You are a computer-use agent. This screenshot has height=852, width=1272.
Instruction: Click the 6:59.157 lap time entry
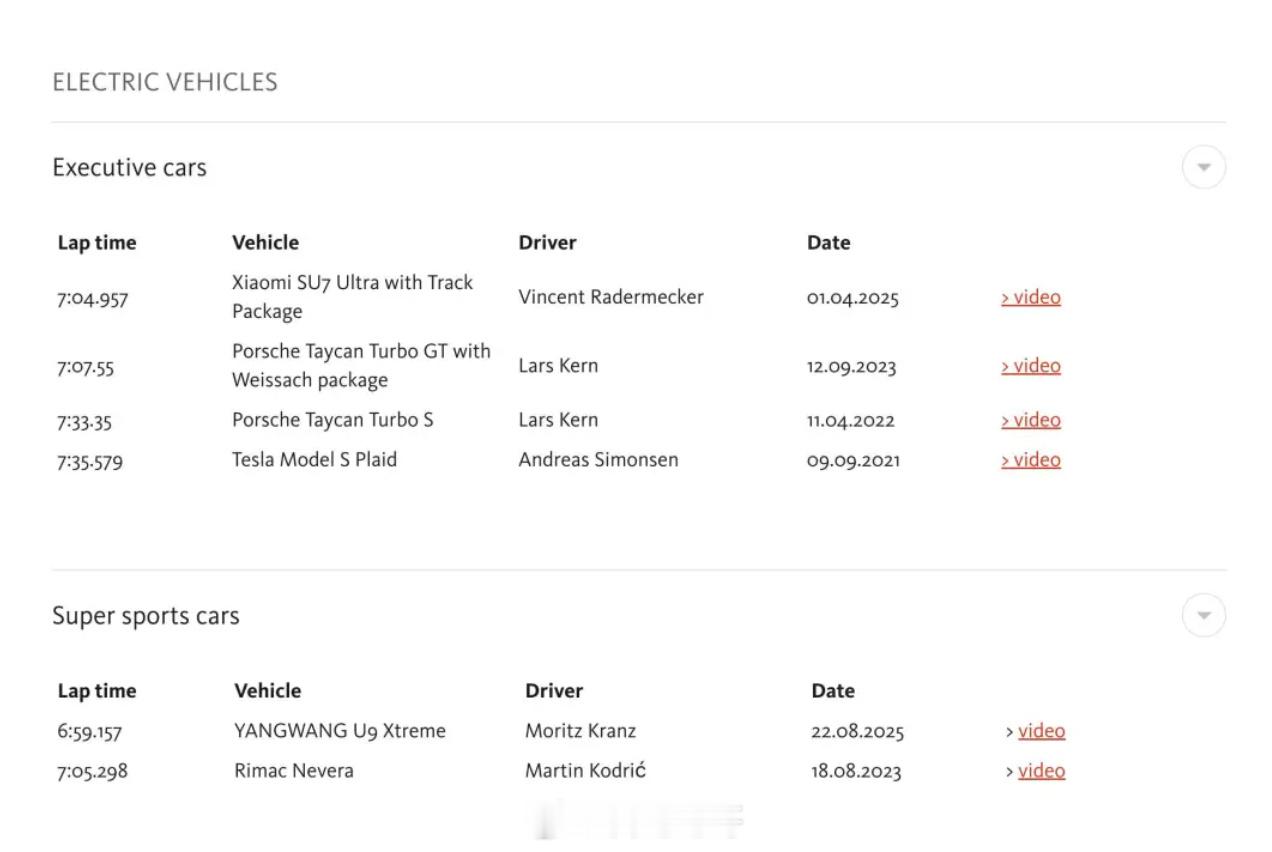pos(89,732)
